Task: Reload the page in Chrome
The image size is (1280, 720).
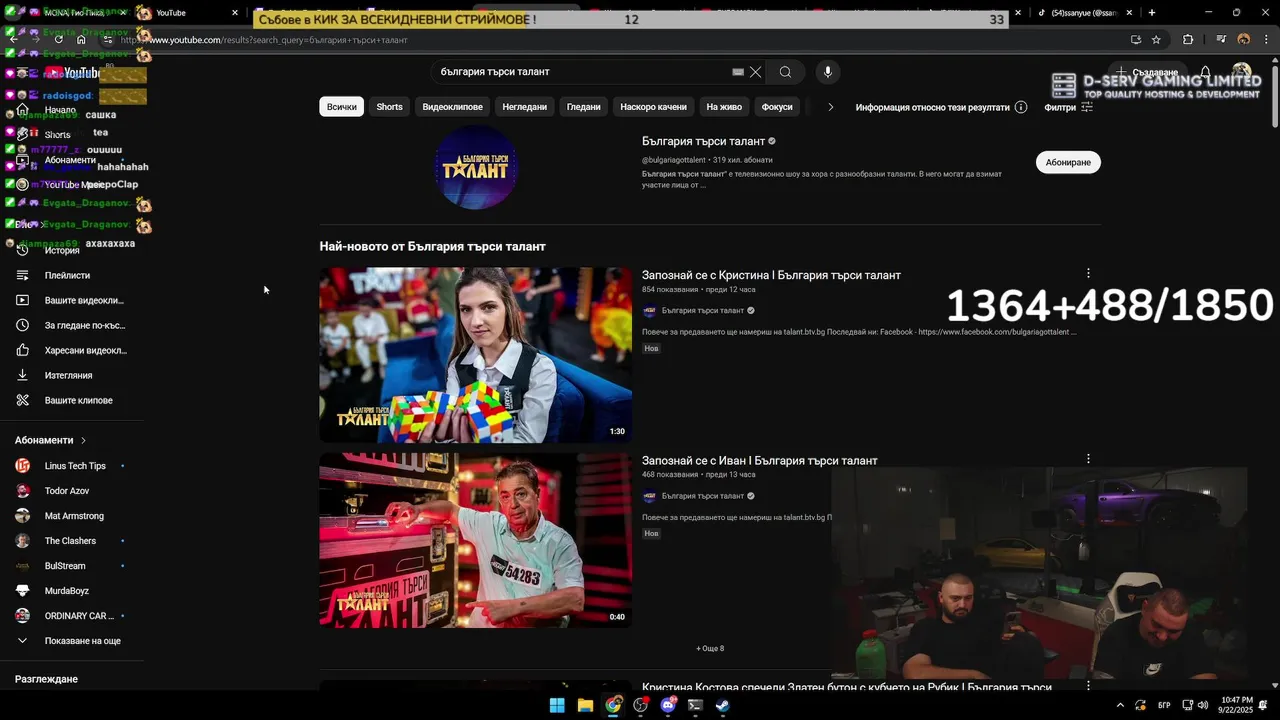Action: (x=59, y=40)
